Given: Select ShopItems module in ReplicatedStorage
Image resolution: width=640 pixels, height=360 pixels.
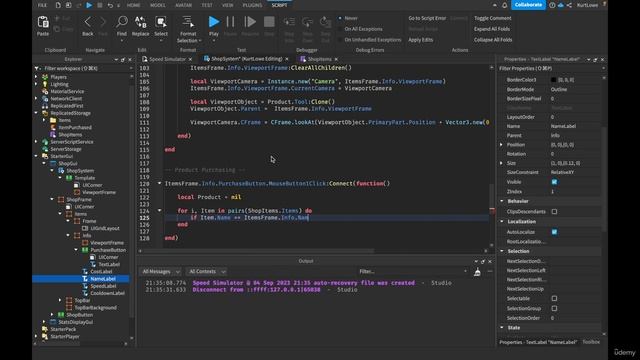Looking at the screenshot, I should (x=70, y=135).
